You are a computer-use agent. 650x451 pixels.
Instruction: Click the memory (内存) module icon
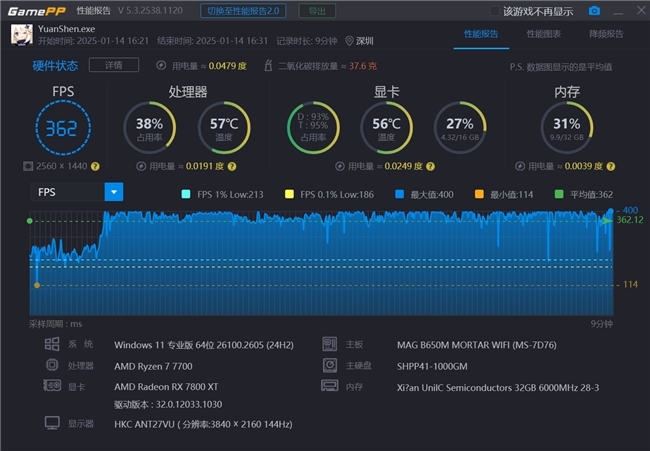click(x=330, y=386)
